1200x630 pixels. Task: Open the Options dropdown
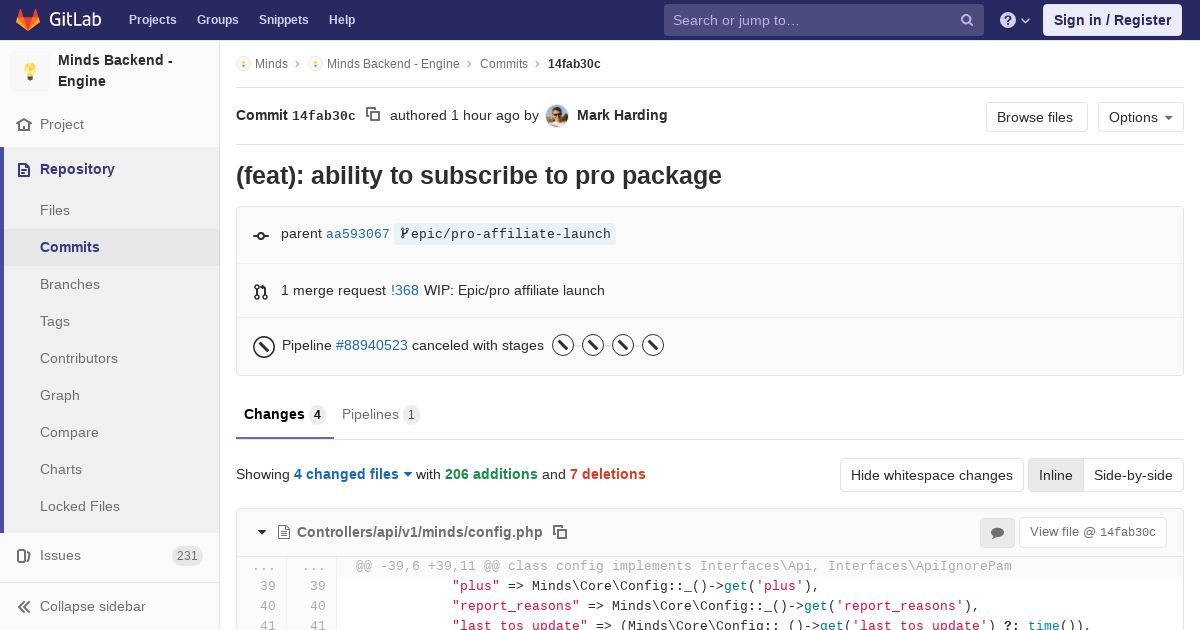[x=1140, y=117]
